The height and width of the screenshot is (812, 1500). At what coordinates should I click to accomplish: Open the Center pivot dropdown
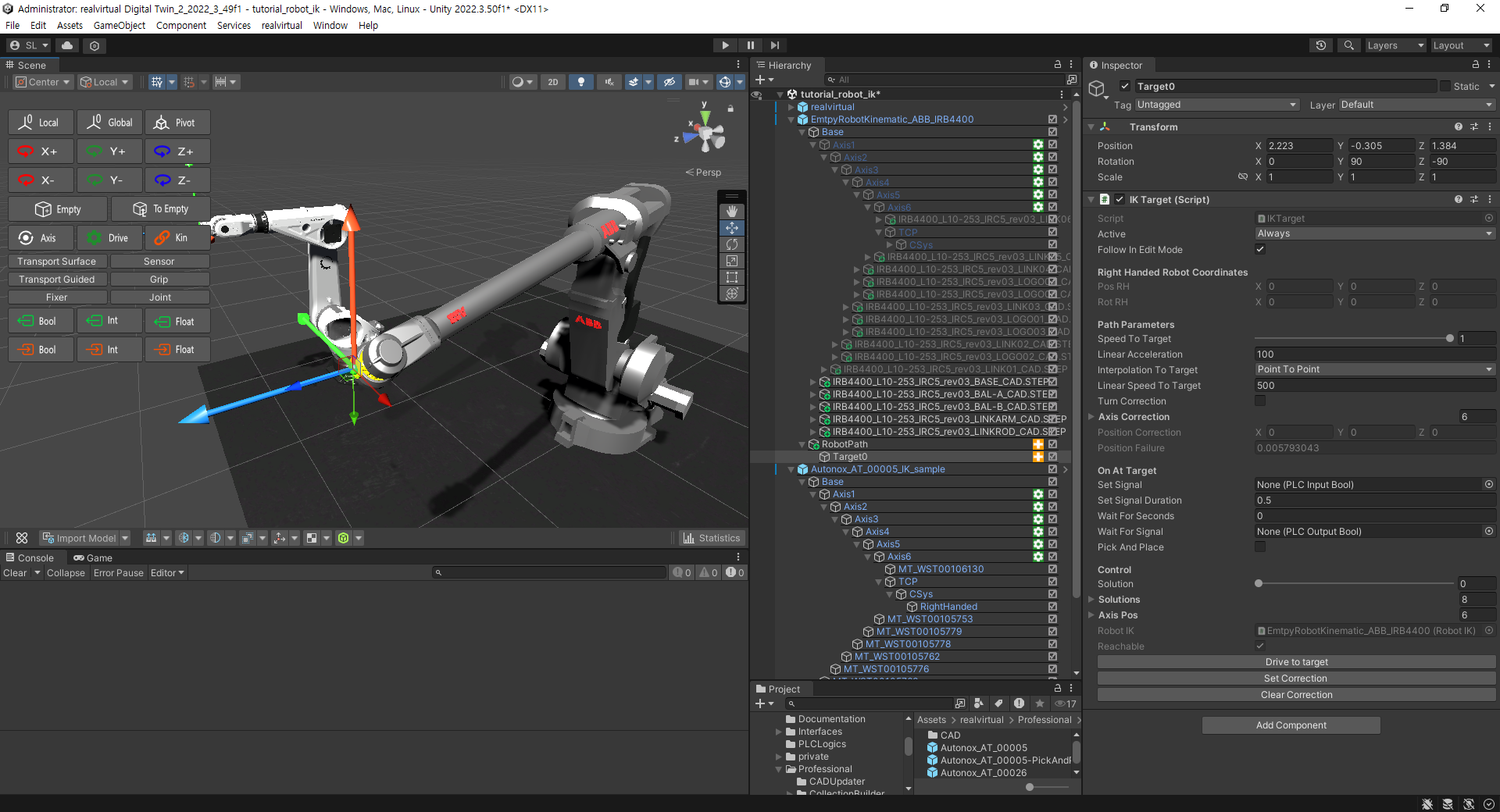(x=43, y=82)
